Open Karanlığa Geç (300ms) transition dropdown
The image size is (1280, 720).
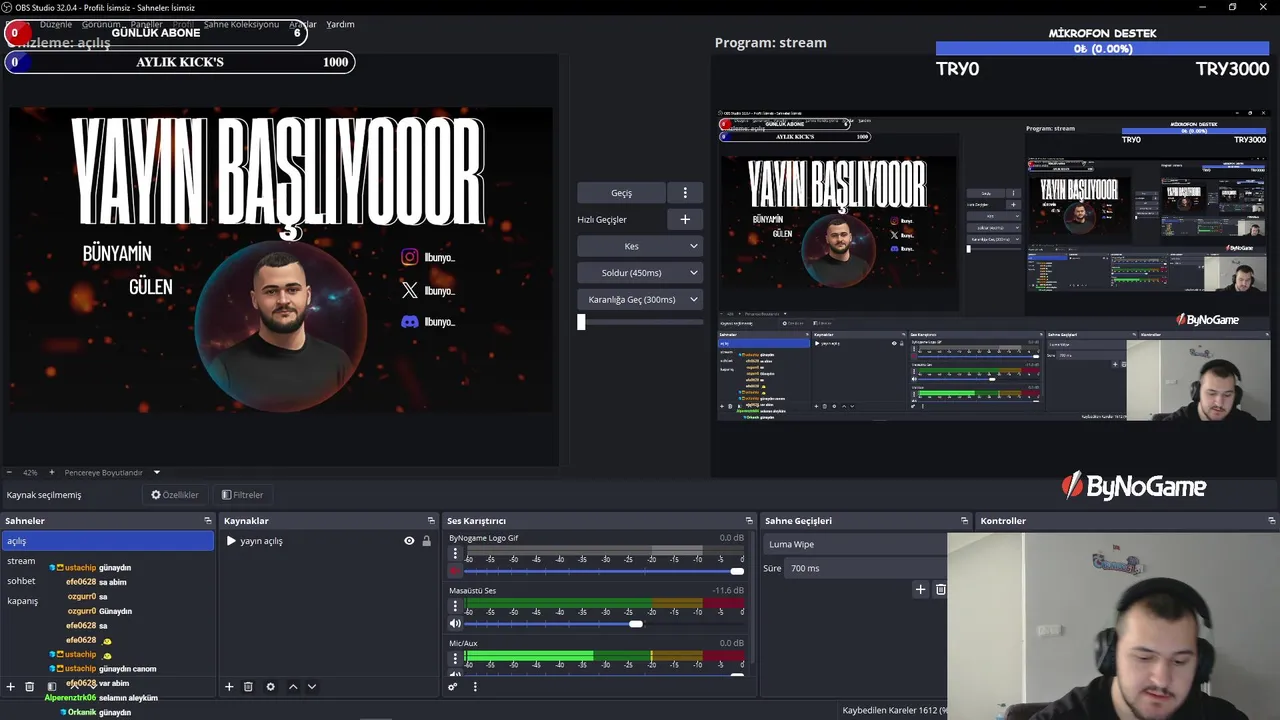[x=640, y=300]
